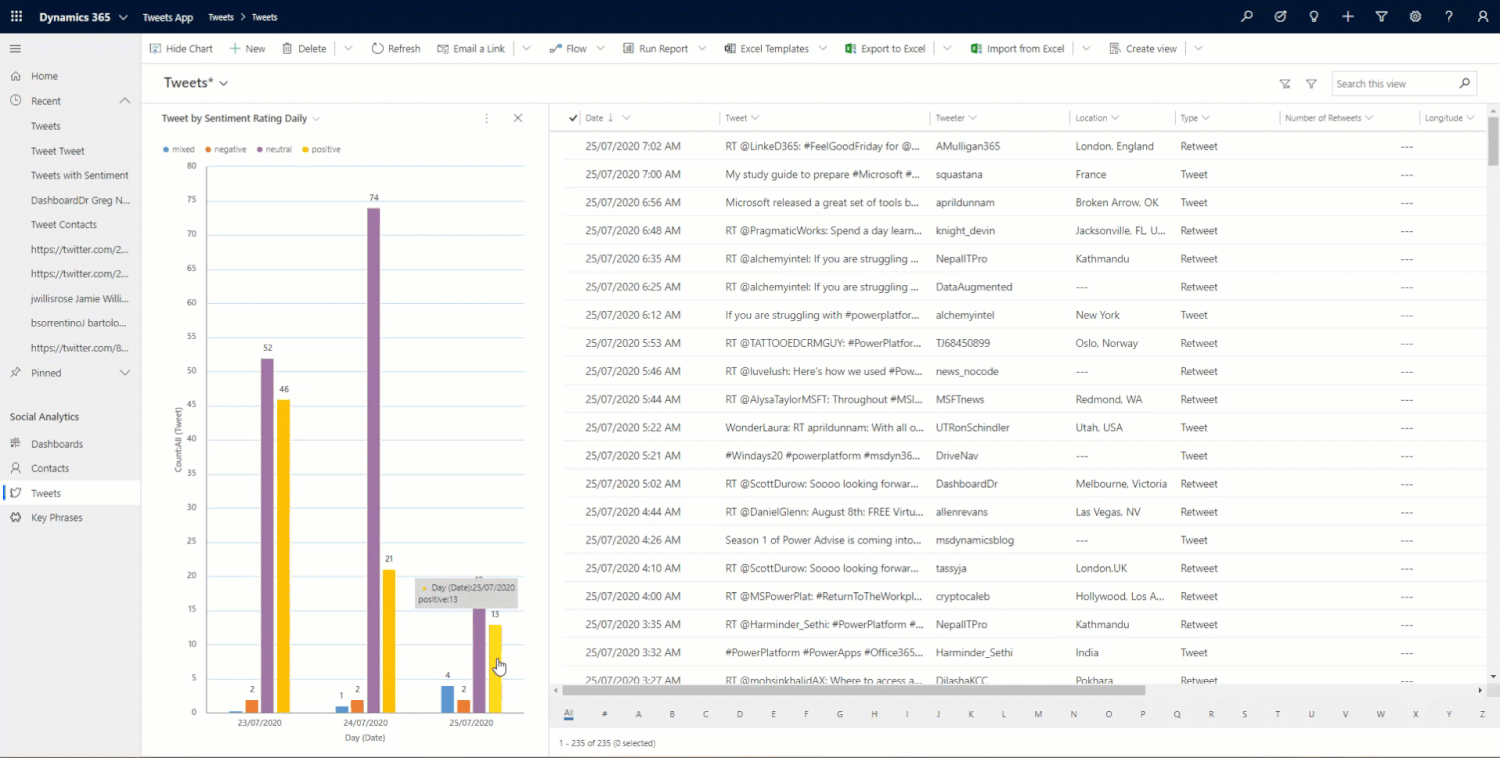Image resolution: width=1500 pixels, height=758 pixels.
Task: Select All in the alphabet filter bar
Action: [x=568, y=714]
